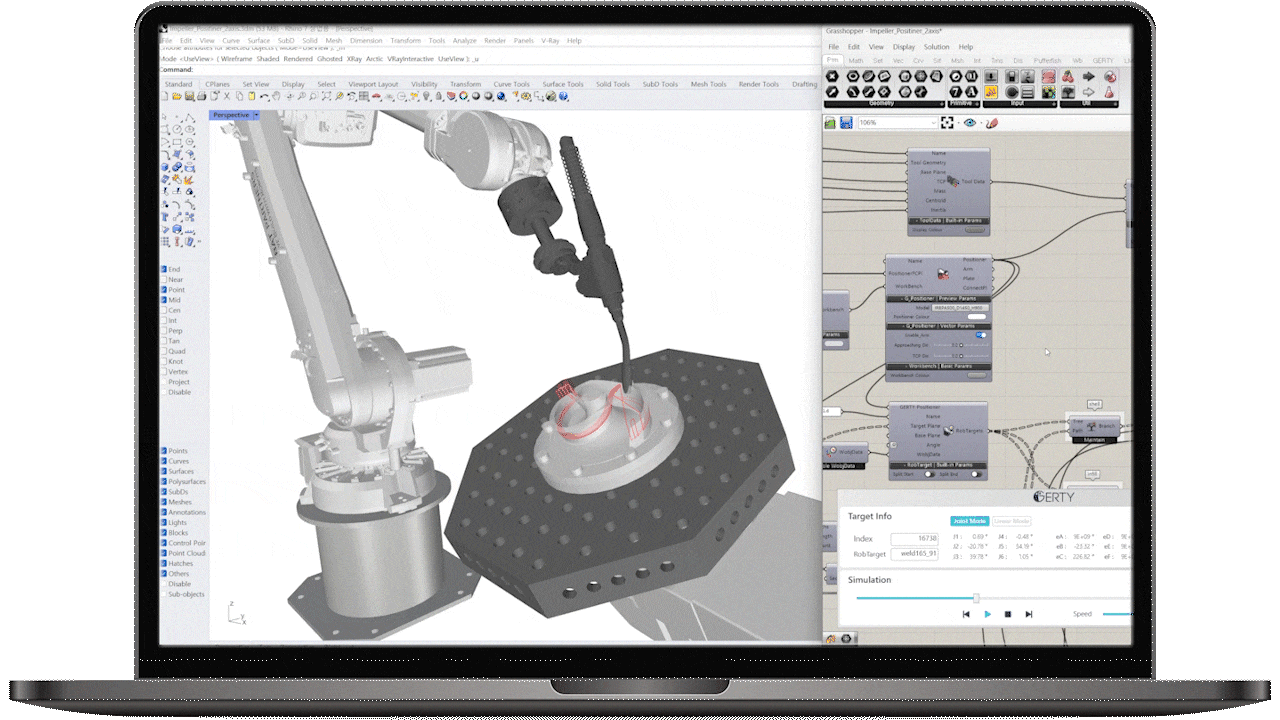The image size is (1280, 720).
Task: Toggle the Surfaces selection filter checkbox
Action: pos(165,471)
